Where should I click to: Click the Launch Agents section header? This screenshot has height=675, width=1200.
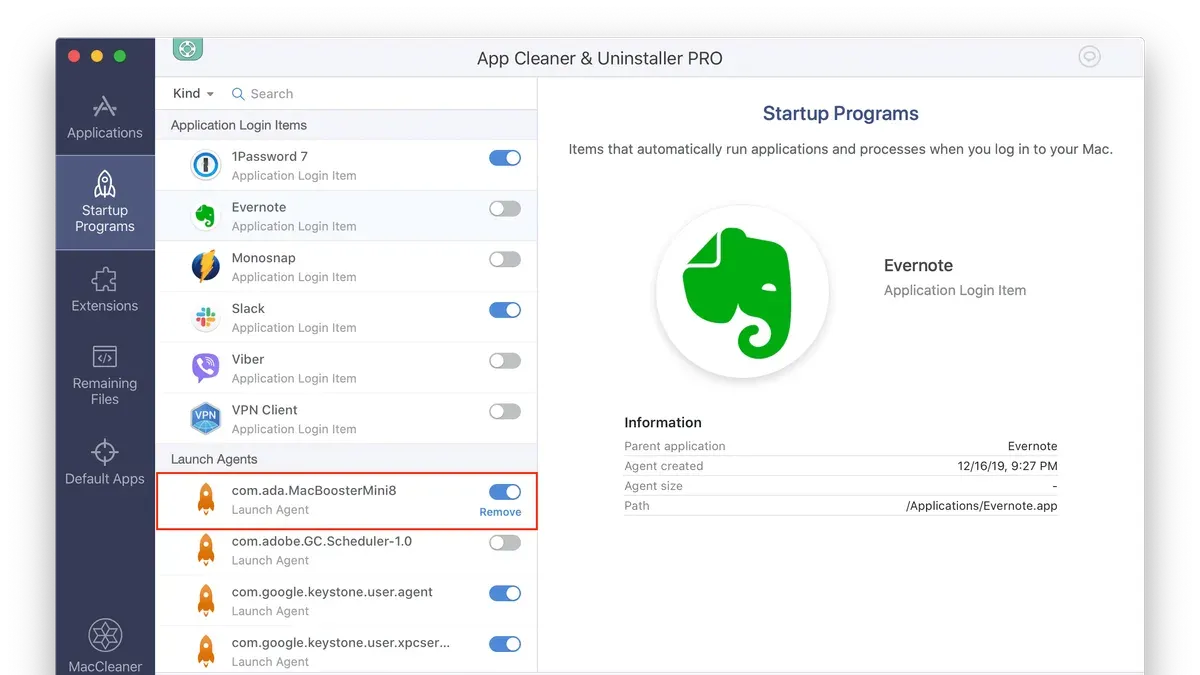(x=214, y=459)
